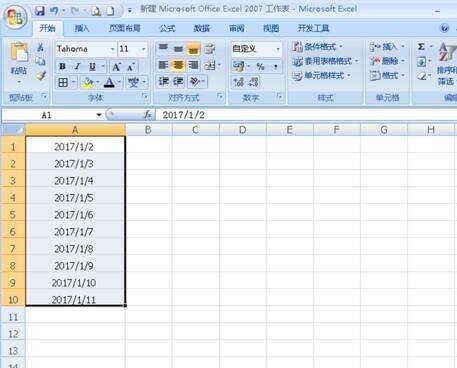Align text to middle of cell
The width and height of the screenshot is (457, 368).
click(178, 49)
